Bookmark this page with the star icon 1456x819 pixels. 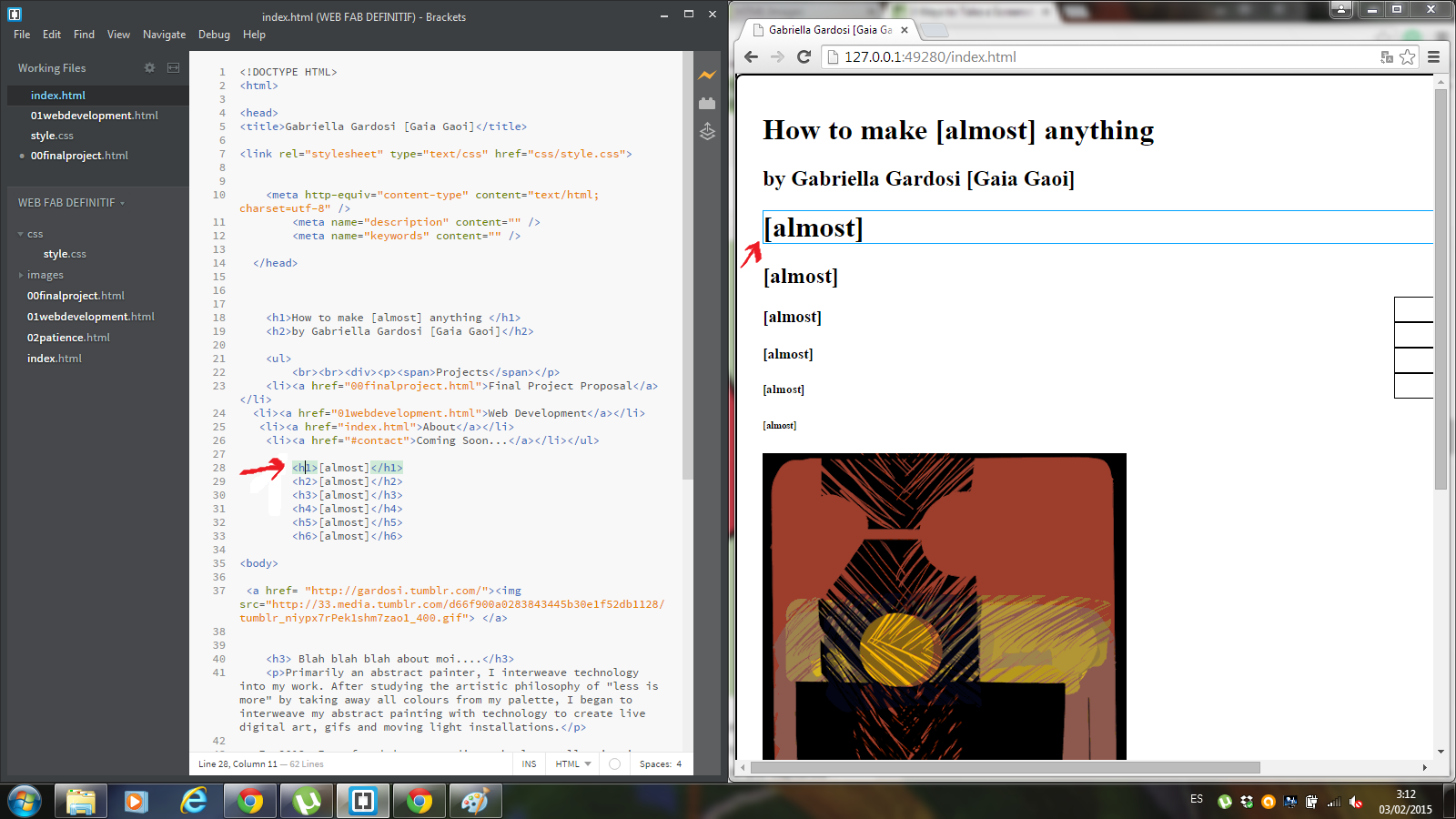click(1408, 57)
